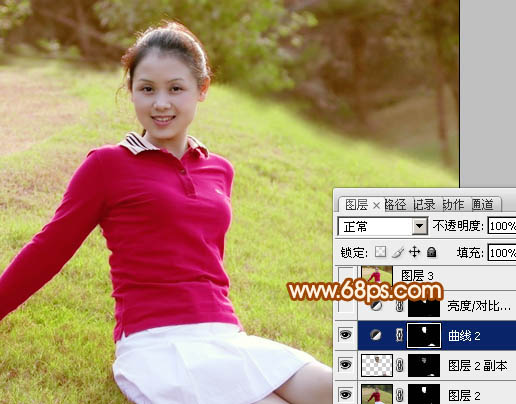Click the mask link icon on 图层 2 副本
The width and height of the screenshot is (516, 404).
click(399, 365)
